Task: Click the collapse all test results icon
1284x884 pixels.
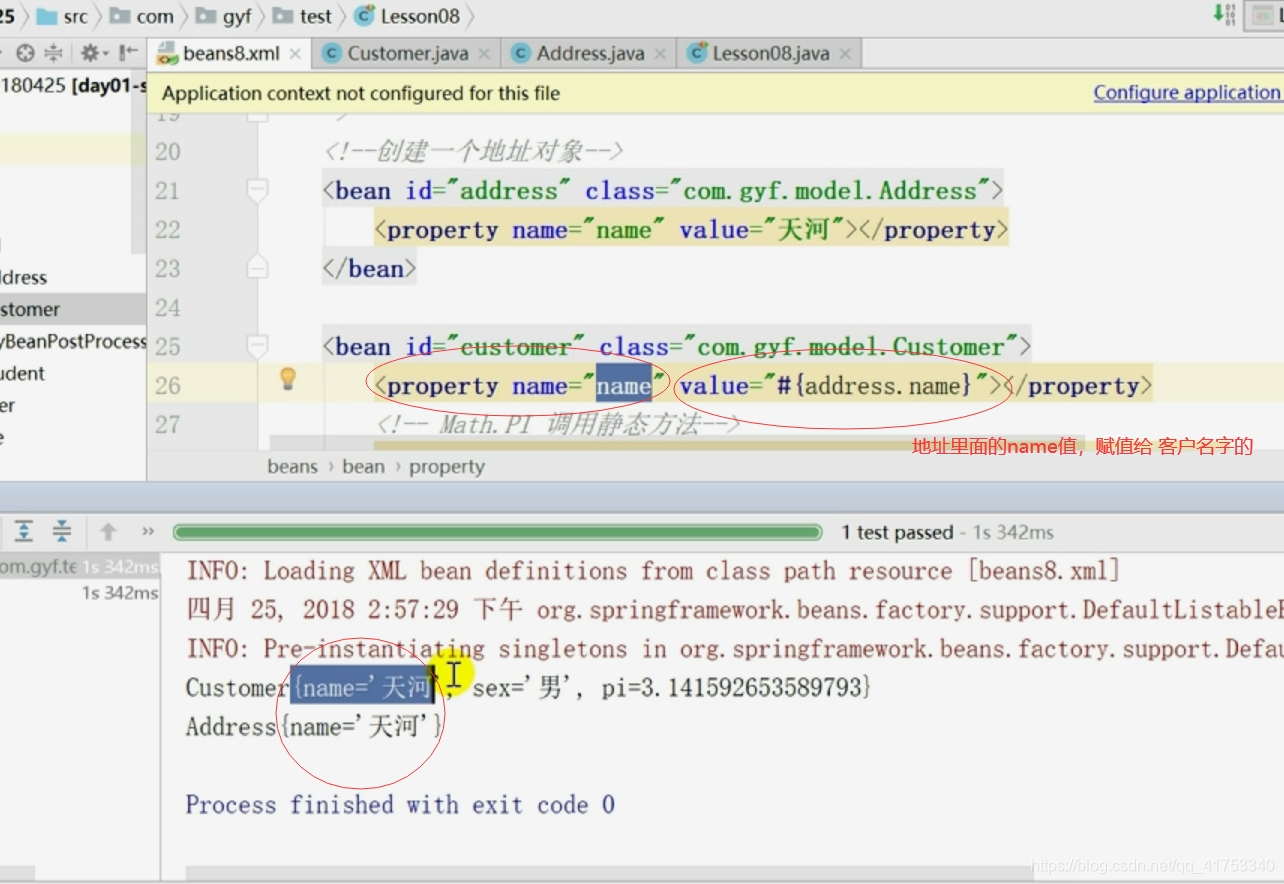Action: 62,532
